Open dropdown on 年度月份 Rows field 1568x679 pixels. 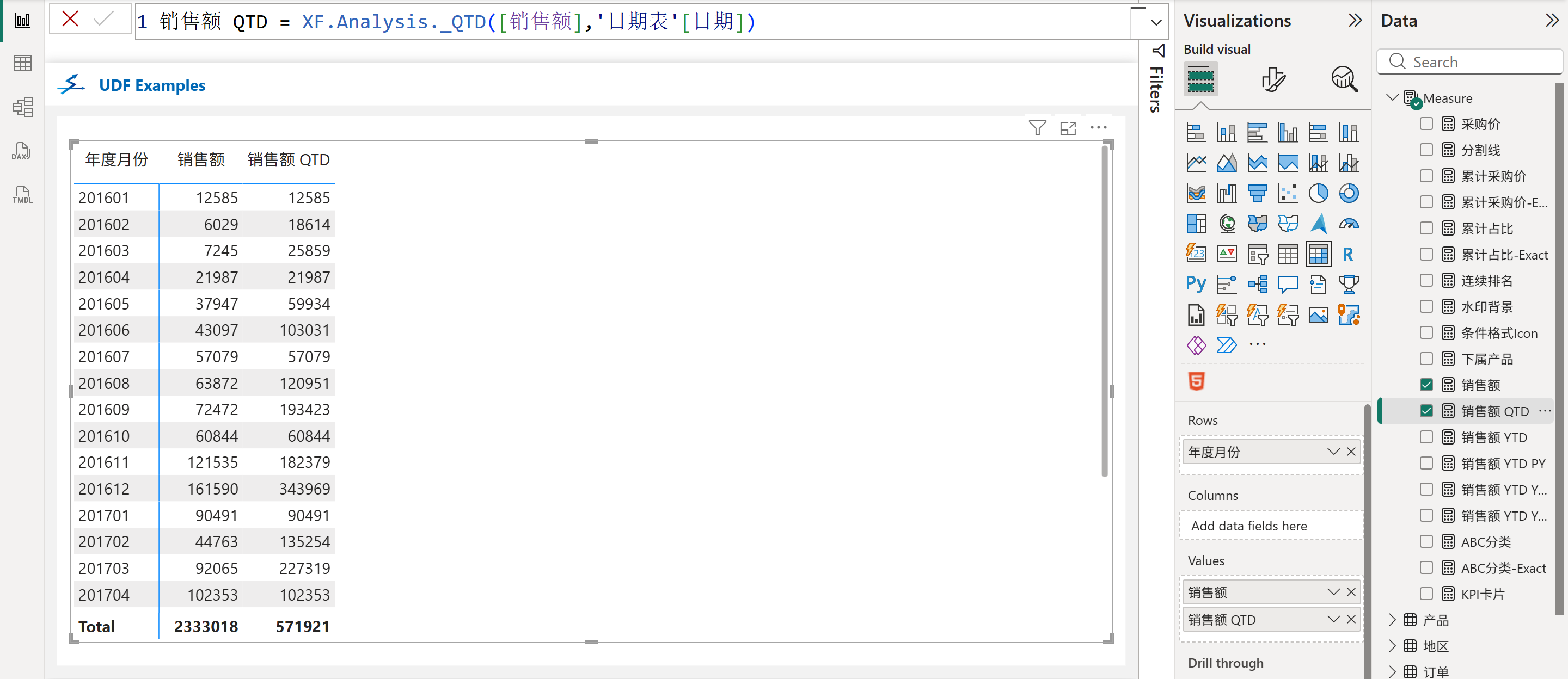click(x=1333, y=452)
